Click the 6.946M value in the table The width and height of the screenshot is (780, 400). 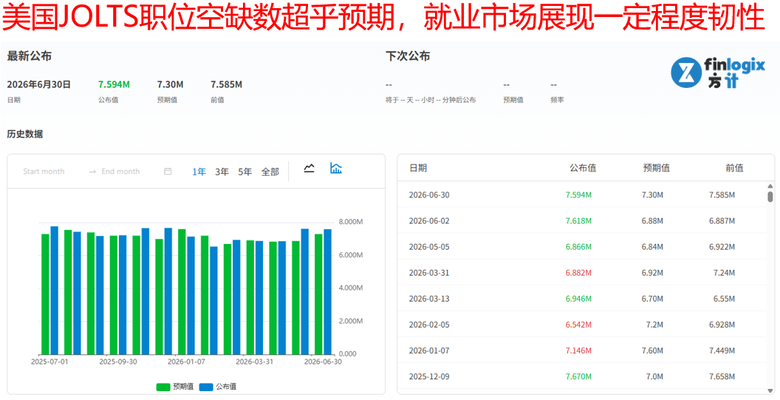(579, 299)
